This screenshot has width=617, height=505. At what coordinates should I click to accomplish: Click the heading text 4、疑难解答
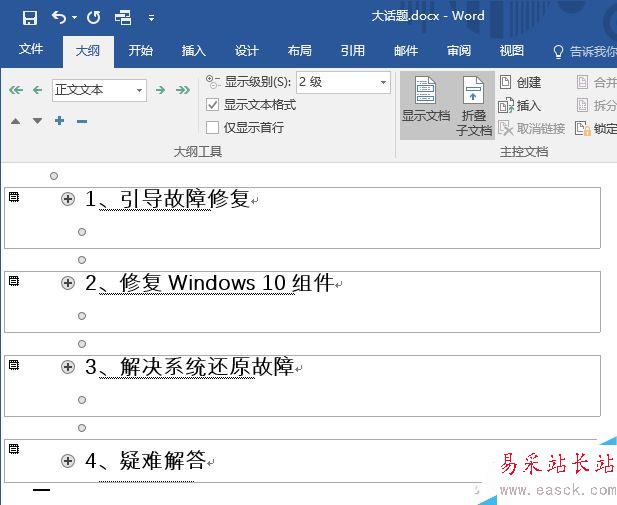click(146, 461)
